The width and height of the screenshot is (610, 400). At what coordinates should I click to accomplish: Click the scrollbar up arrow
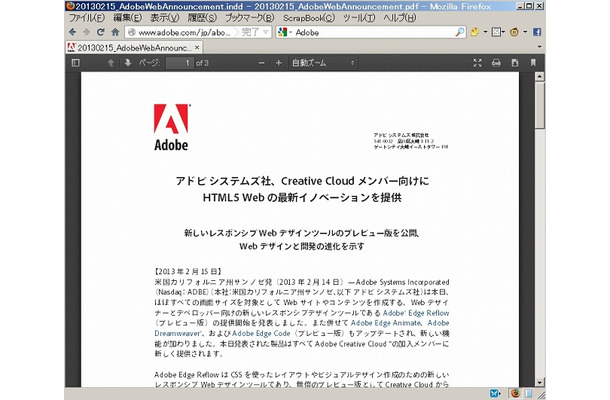click(x=539, y=76)
